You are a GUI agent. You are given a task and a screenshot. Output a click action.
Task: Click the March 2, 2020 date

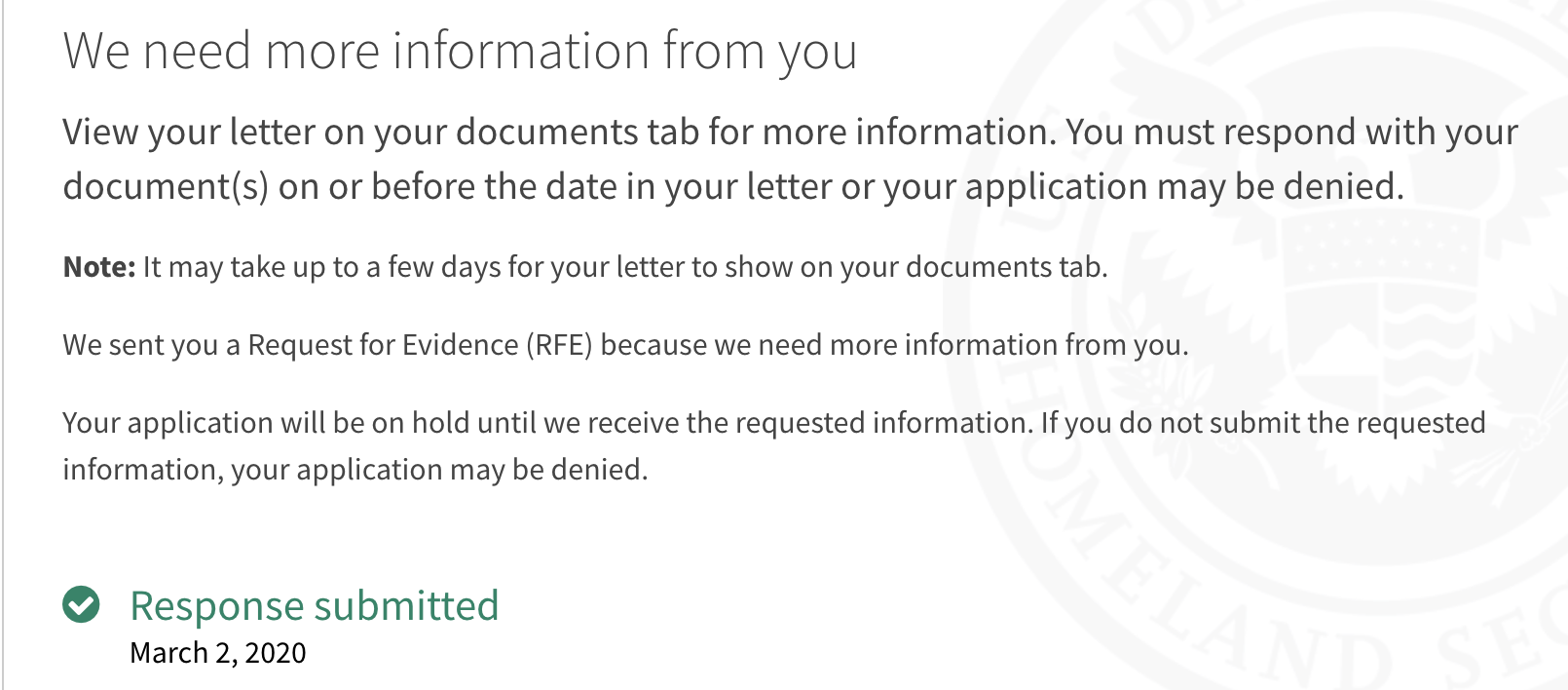pyautogui.click(x=218, y=652)
